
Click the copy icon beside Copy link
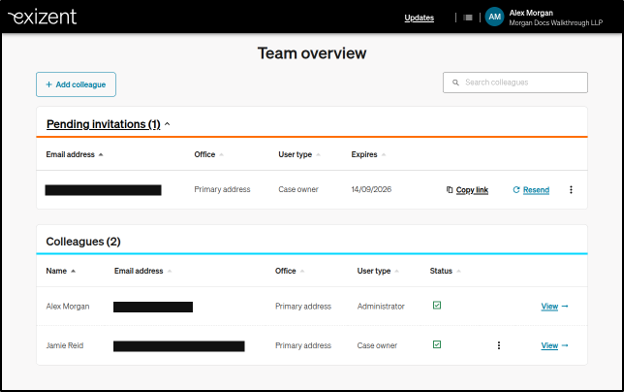tap(449, 190)
